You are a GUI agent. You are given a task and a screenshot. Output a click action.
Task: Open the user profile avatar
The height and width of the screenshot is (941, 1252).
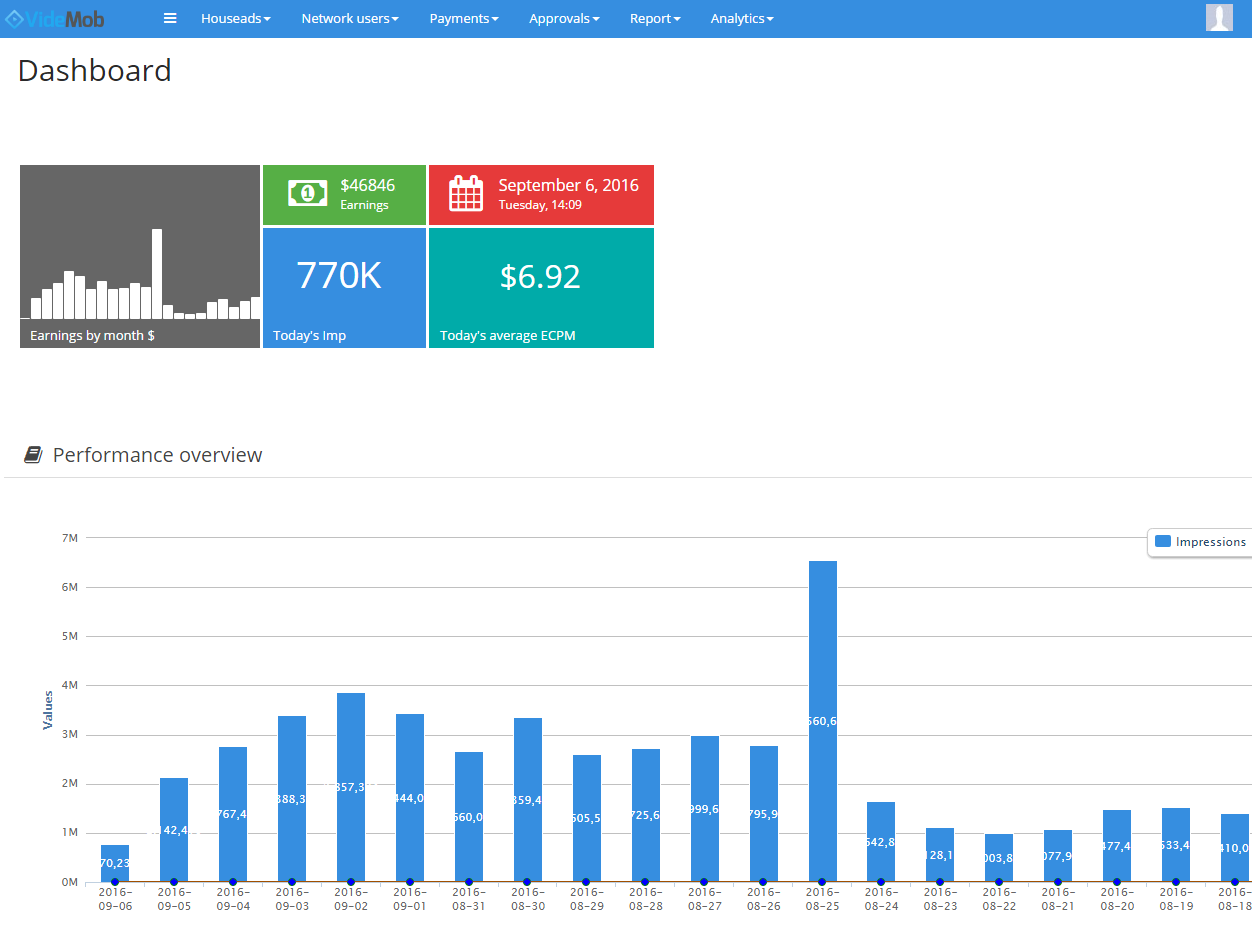(1219, 18)
